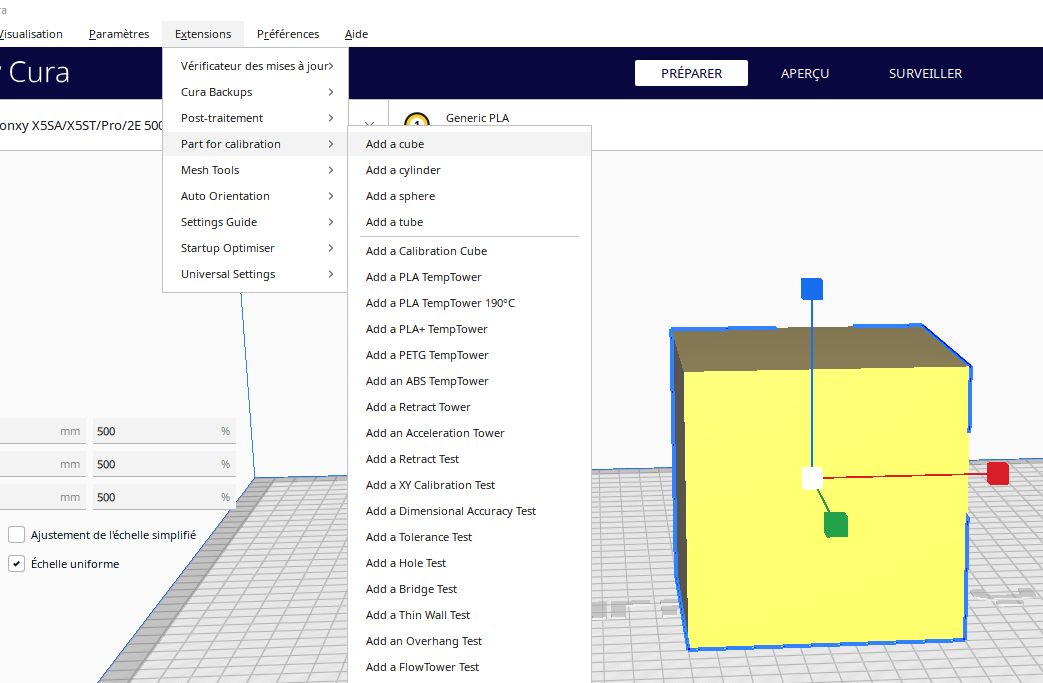The height and width of the screenshot is (683, 1043).
Task: Click the Y scale percentage field
Action: (x=164, y=464)
